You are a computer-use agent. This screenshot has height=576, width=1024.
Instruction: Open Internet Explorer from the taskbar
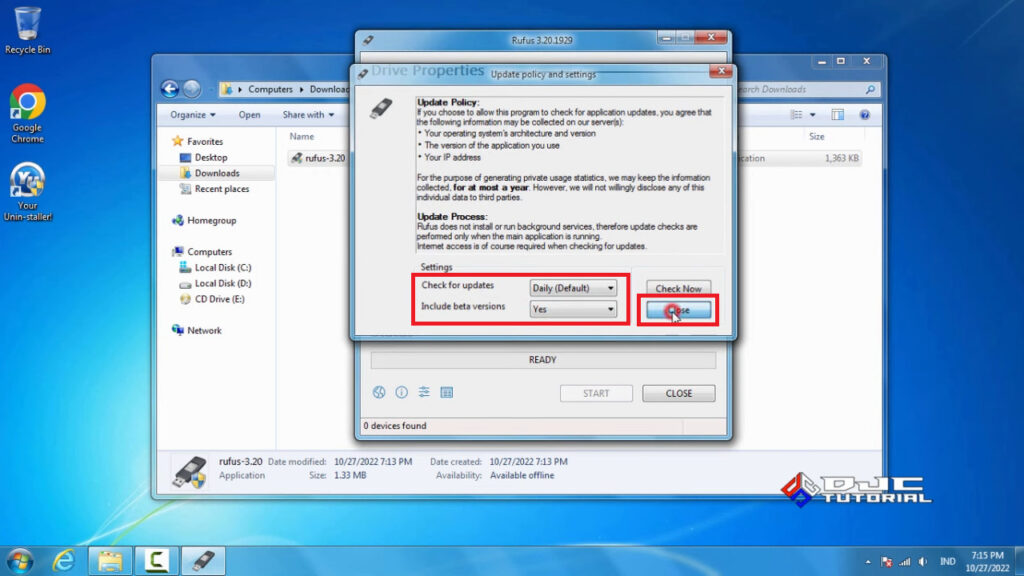pyautogui.click(x=62, y=560)
